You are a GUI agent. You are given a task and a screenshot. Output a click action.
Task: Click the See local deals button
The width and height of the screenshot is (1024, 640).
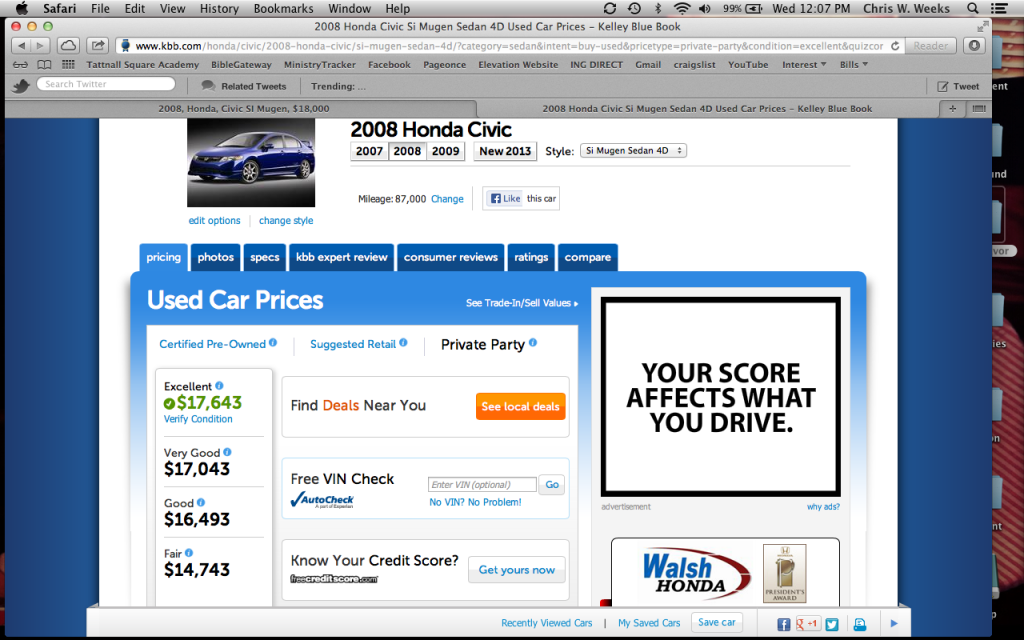520,407
